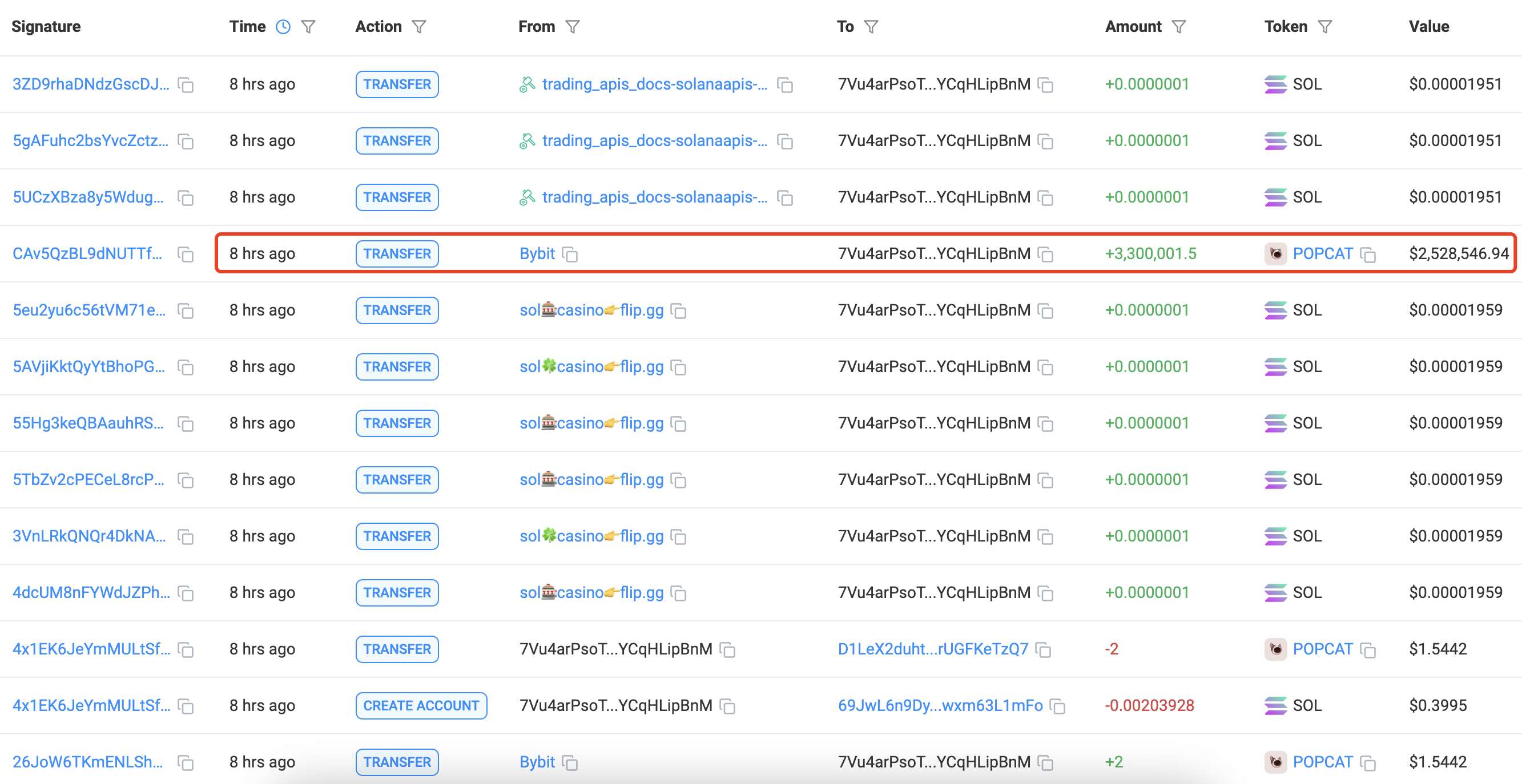Select value $0.00001959 in 5TbZv2cPECeL8rcP row
This screenshot has width=1522, height=784.
[x=1455, y=479]
